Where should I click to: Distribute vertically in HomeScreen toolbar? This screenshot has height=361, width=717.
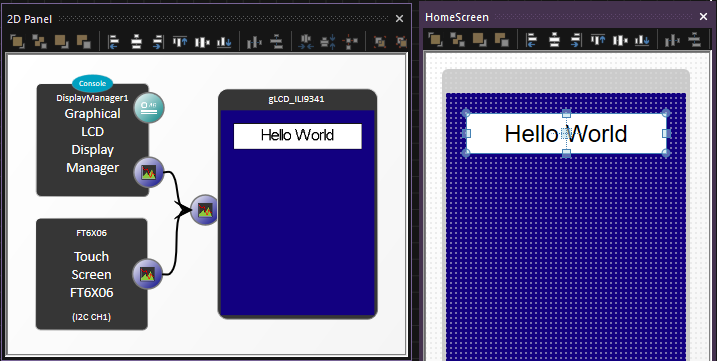[694, 40]
